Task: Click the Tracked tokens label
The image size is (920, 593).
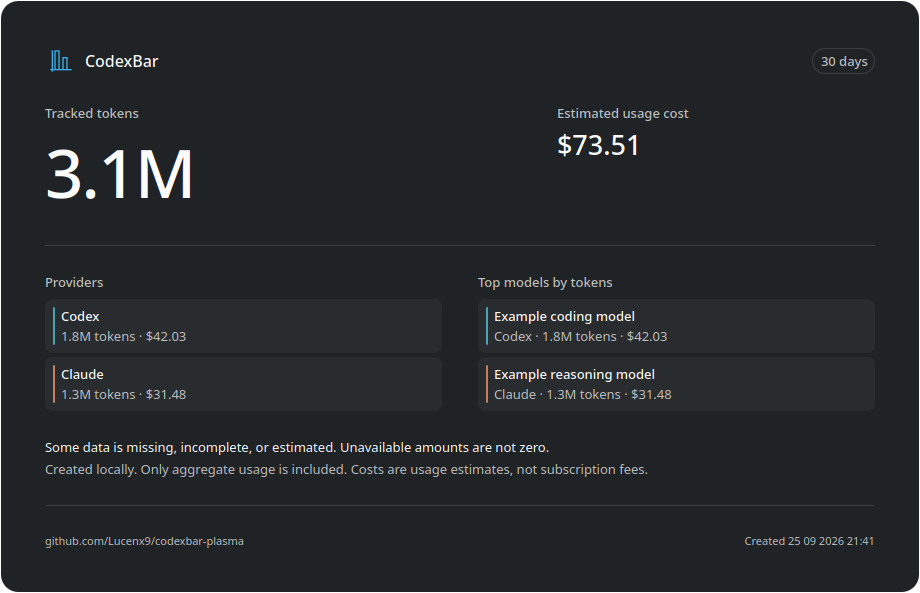Action: (x=92, y=113)
